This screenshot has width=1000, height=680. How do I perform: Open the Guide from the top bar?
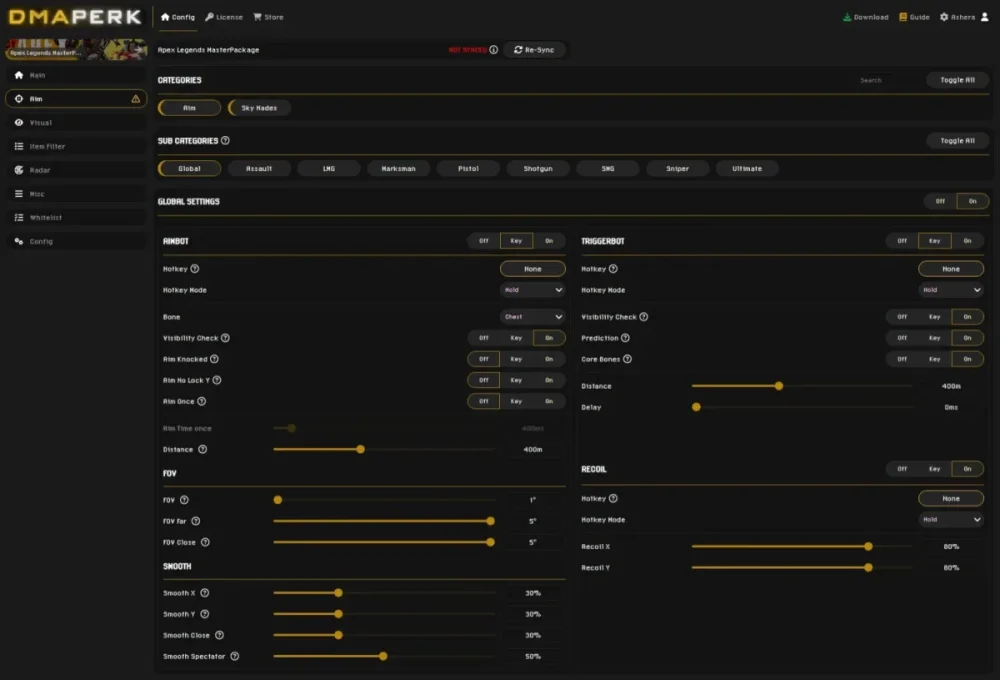point(916,17)
